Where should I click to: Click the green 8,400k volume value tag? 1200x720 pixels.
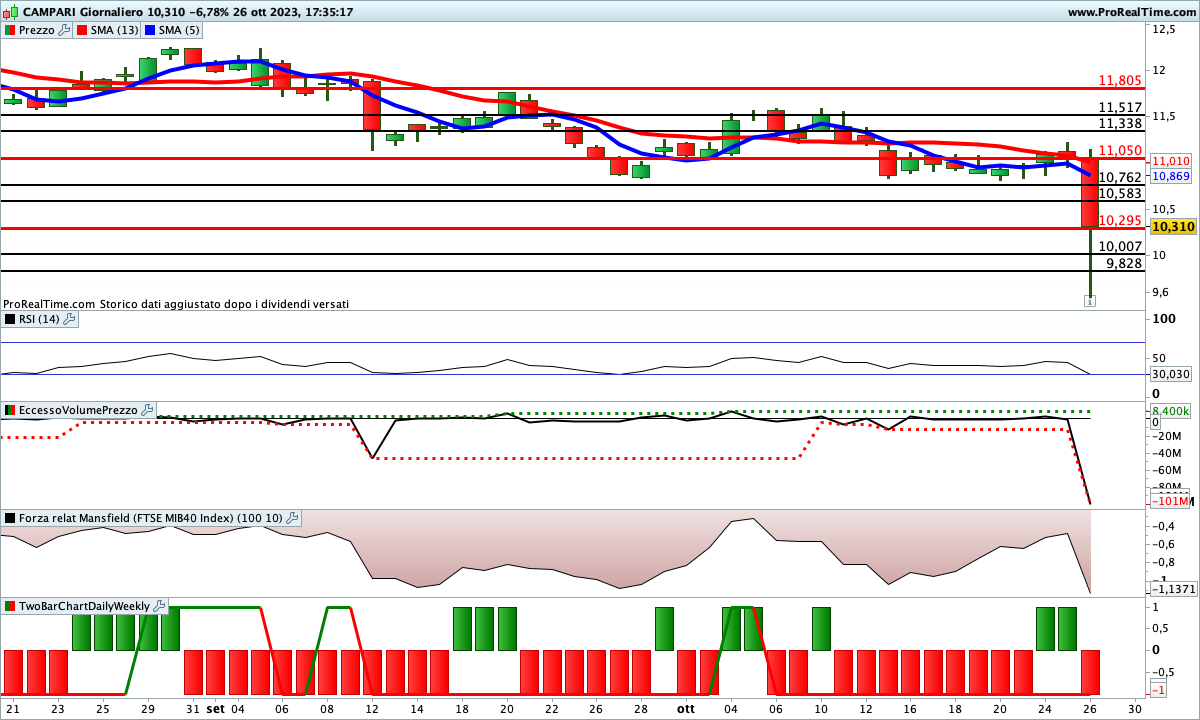(x=1170, y=411)
